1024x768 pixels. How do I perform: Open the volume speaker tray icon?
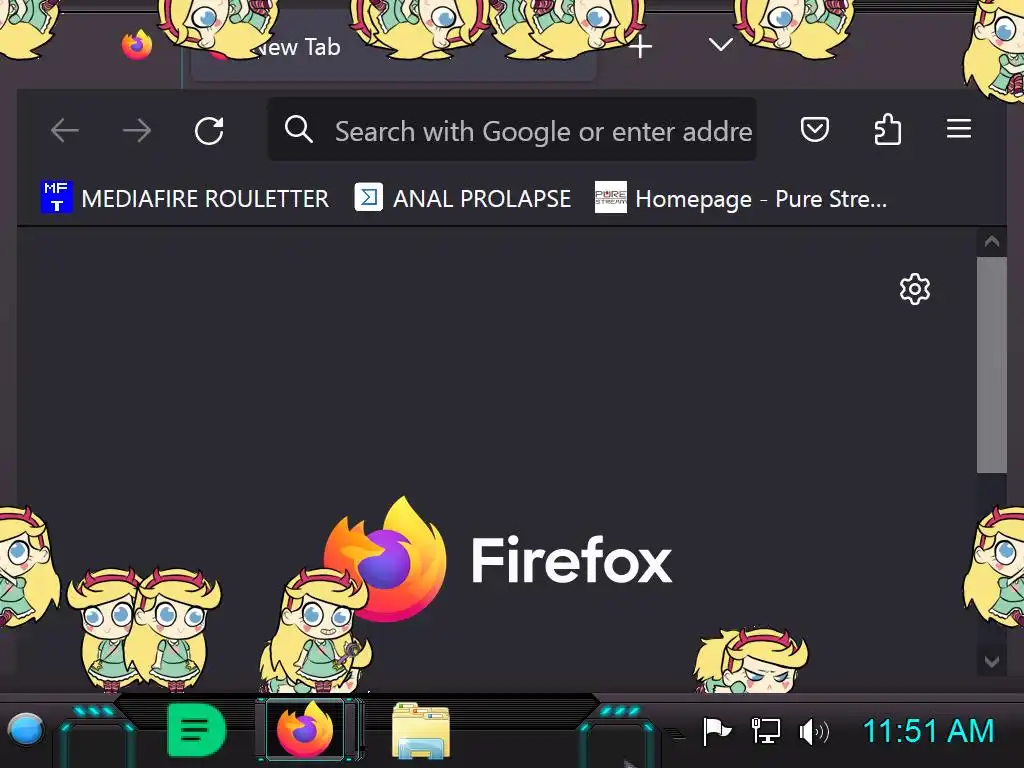point(814,731)
